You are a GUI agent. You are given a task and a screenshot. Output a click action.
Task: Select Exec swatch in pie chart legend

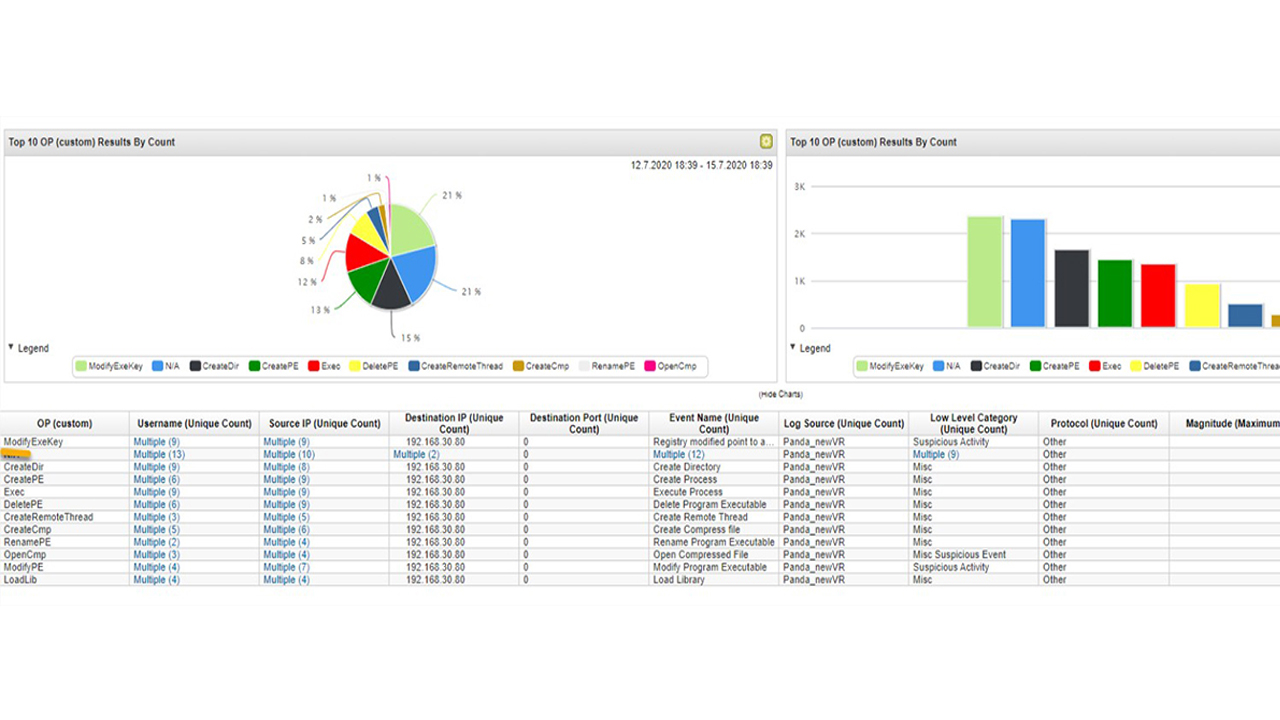click(314, 367)
